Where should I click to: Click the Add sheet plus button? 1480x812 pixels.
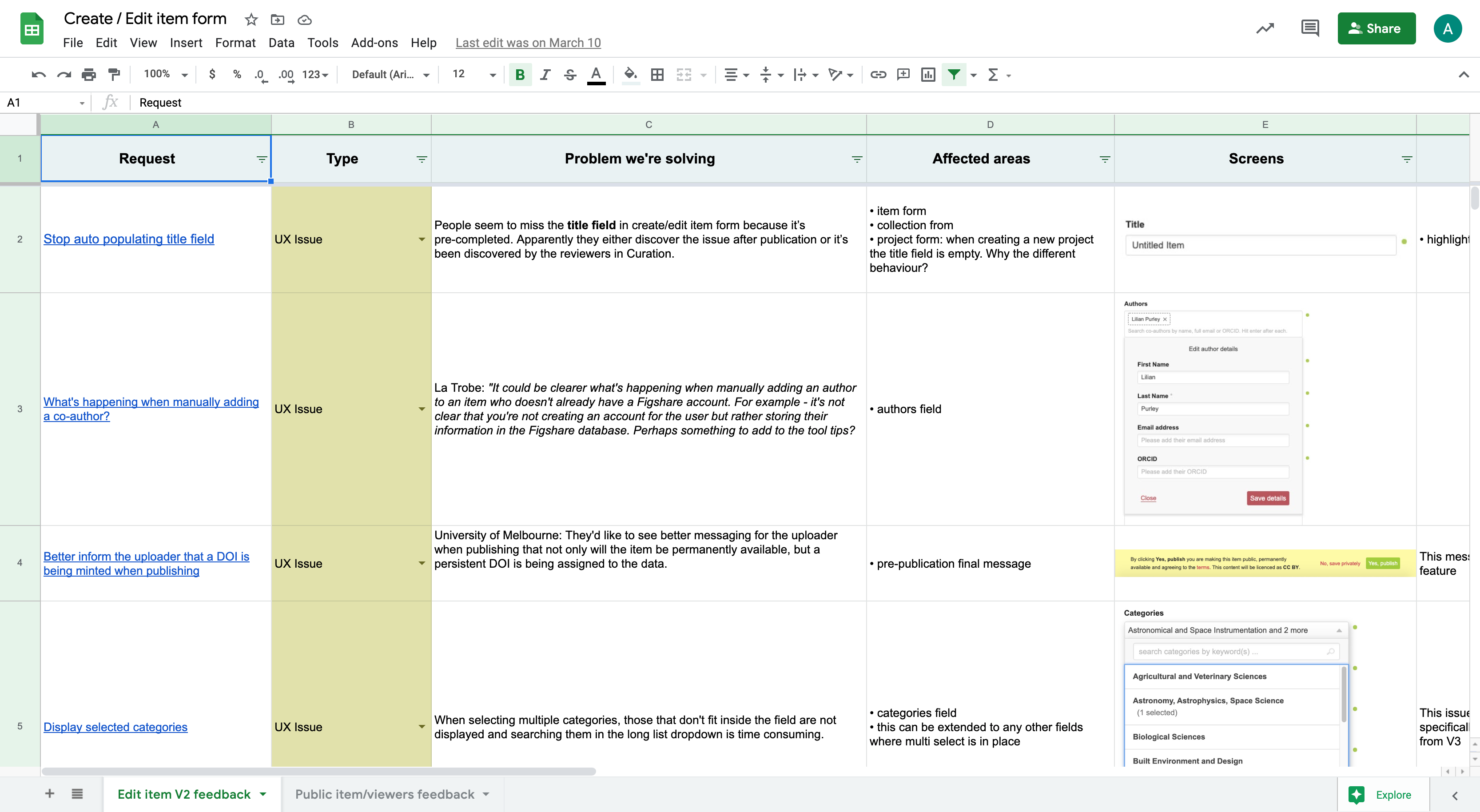[x=49, y=794]
